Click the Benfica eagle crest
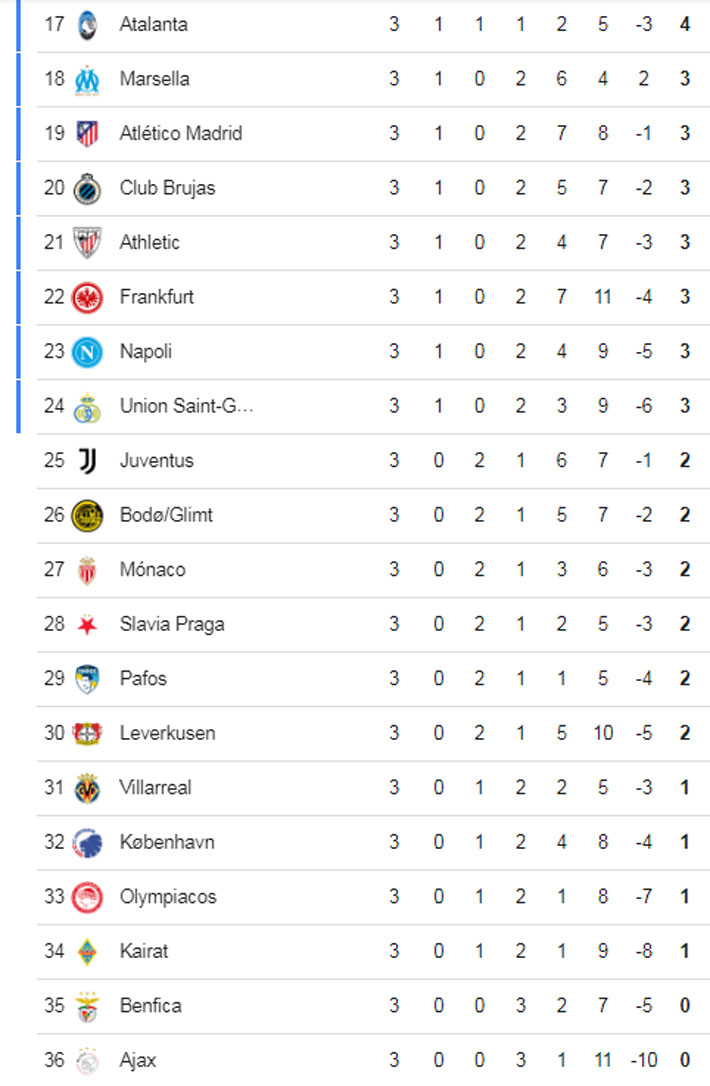This screenshot has width=710, height=1086. pyautogui.click(x=88, y=1006)
